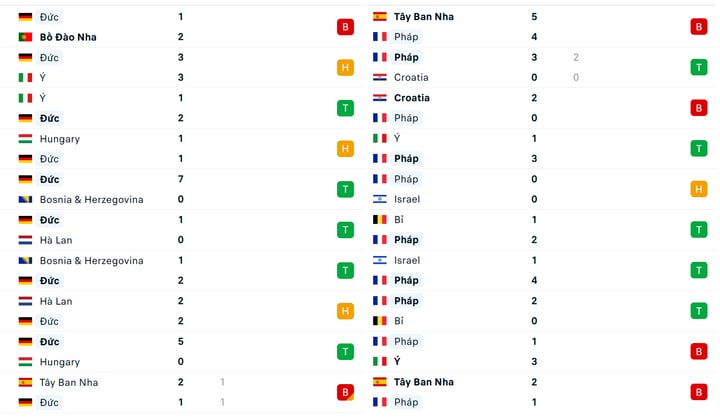Click Portugal flag next to Bồ Đào Nha
The width and height of the screenshot is (720, 418).
25,37
